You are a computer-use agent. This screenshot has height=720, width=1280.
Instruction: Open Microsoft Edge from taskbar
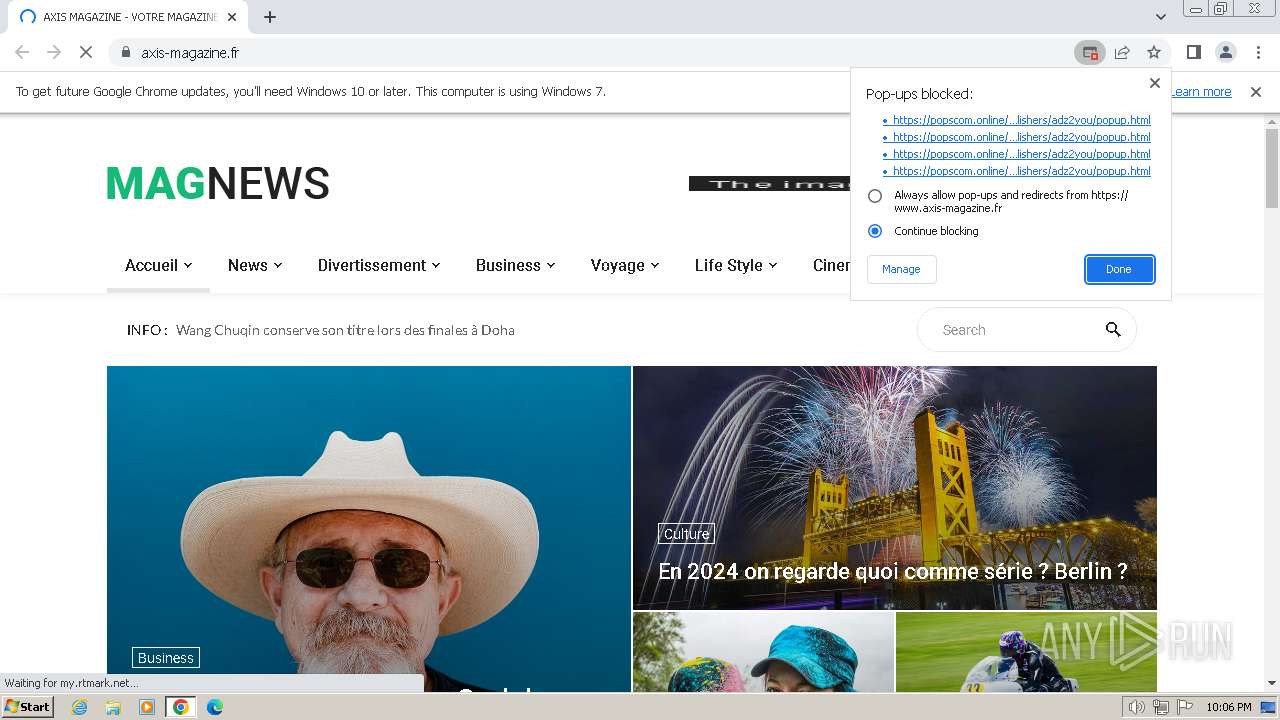point(214,707)
